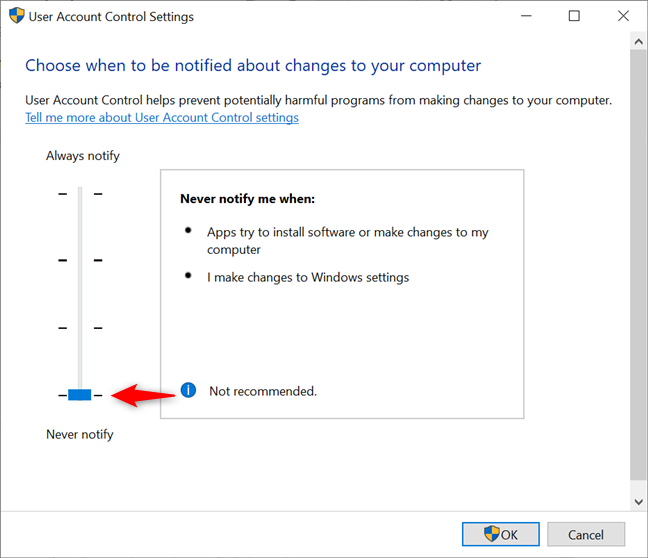The image size is (648, 558).
Task: Open Tell me more about User Account Control settings
Action: coord(162,117)
